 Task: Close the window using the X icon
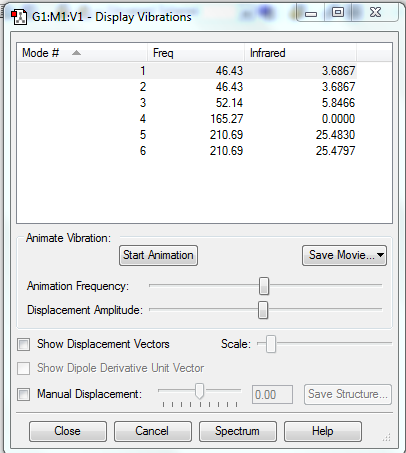[x=375, y=13]
